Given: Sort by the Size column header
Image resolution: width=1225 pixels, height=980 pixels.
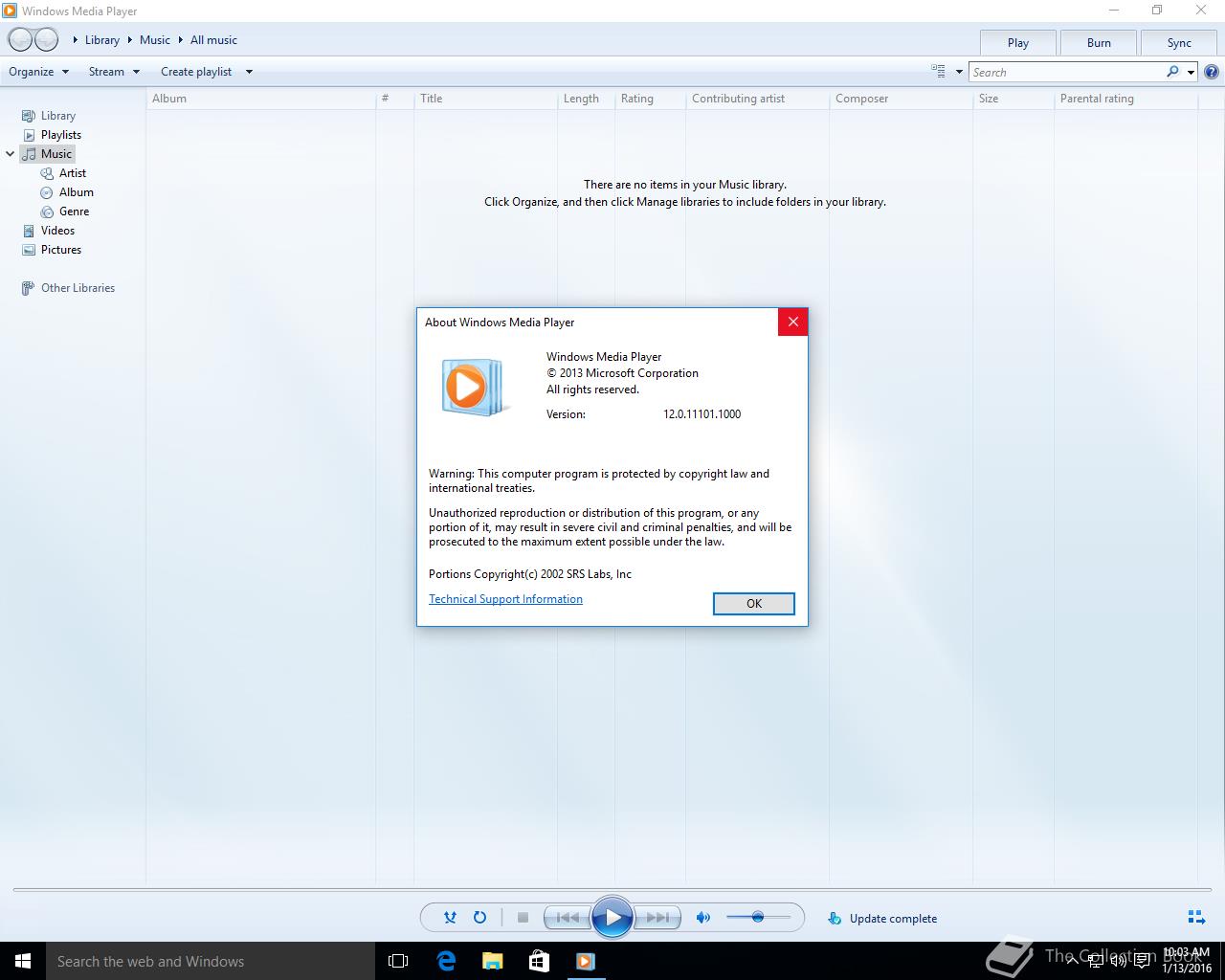Looking at the screenshot, I should [x=1013, y=98].
